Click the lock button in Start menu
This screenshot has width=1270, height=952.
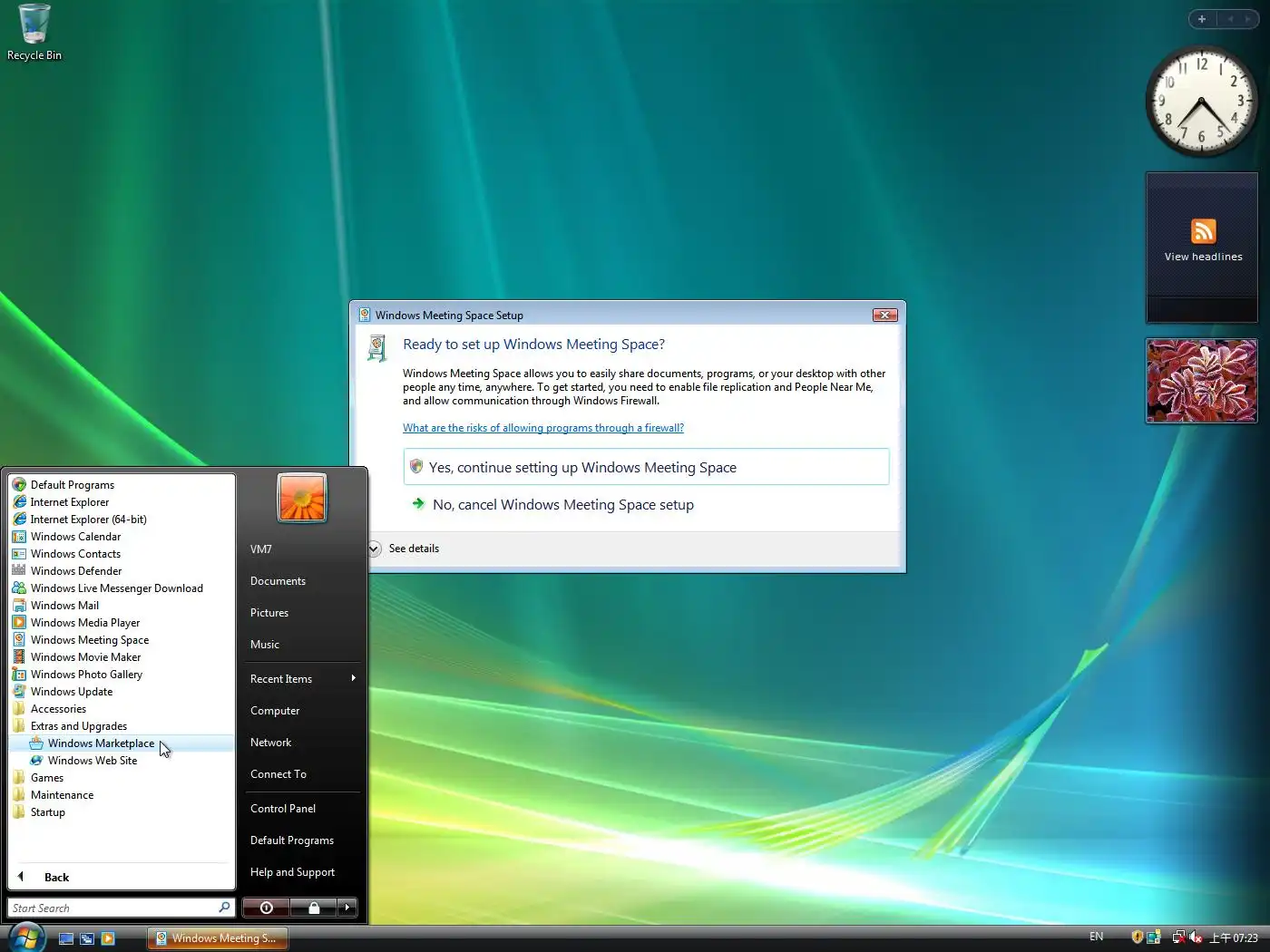pos(314,908)
